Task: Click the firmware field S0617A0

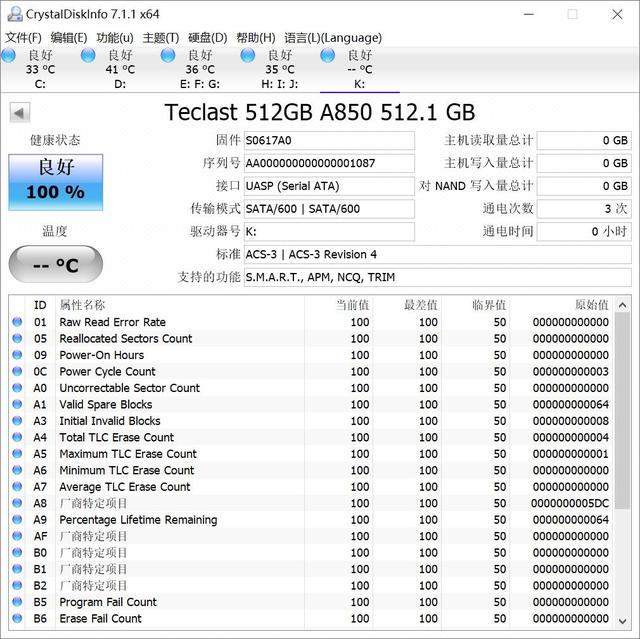Action: pyautogui.click(x=329, y=140)
